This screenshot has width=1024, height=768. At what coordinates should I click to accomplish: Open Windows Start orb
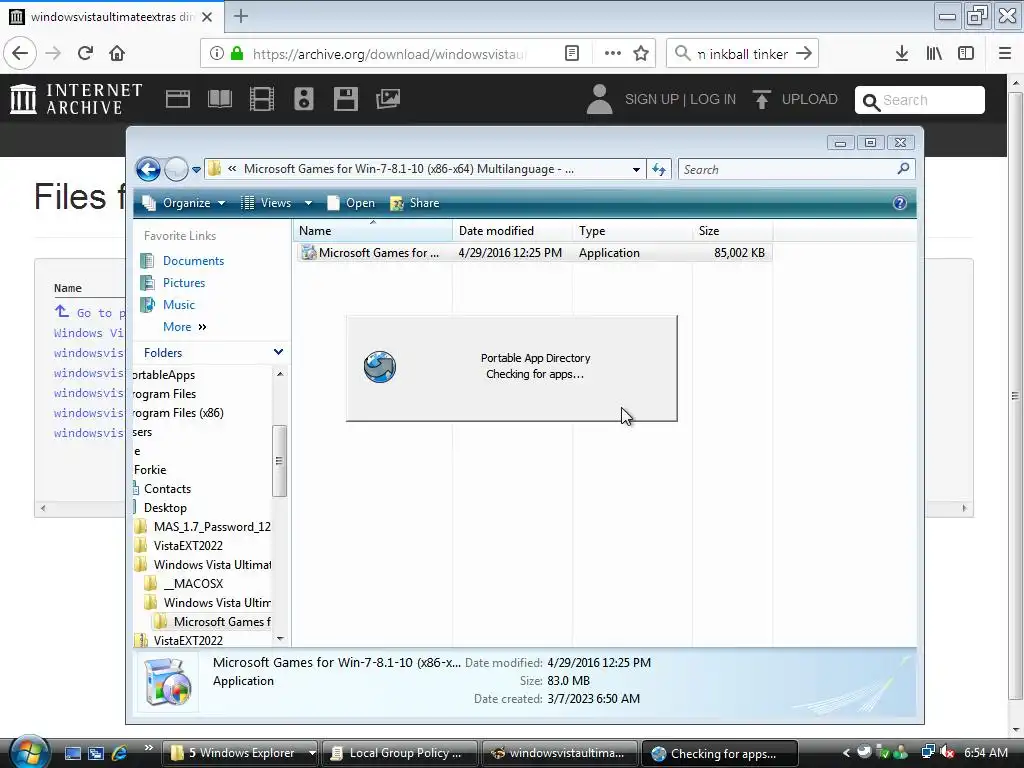pos(28,751)
